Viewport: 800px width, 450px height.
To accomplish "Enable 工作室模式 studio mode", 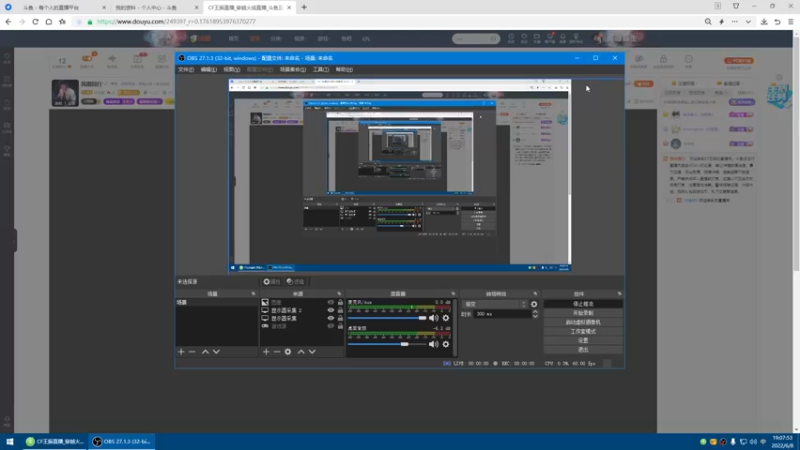I will (583, 332).
